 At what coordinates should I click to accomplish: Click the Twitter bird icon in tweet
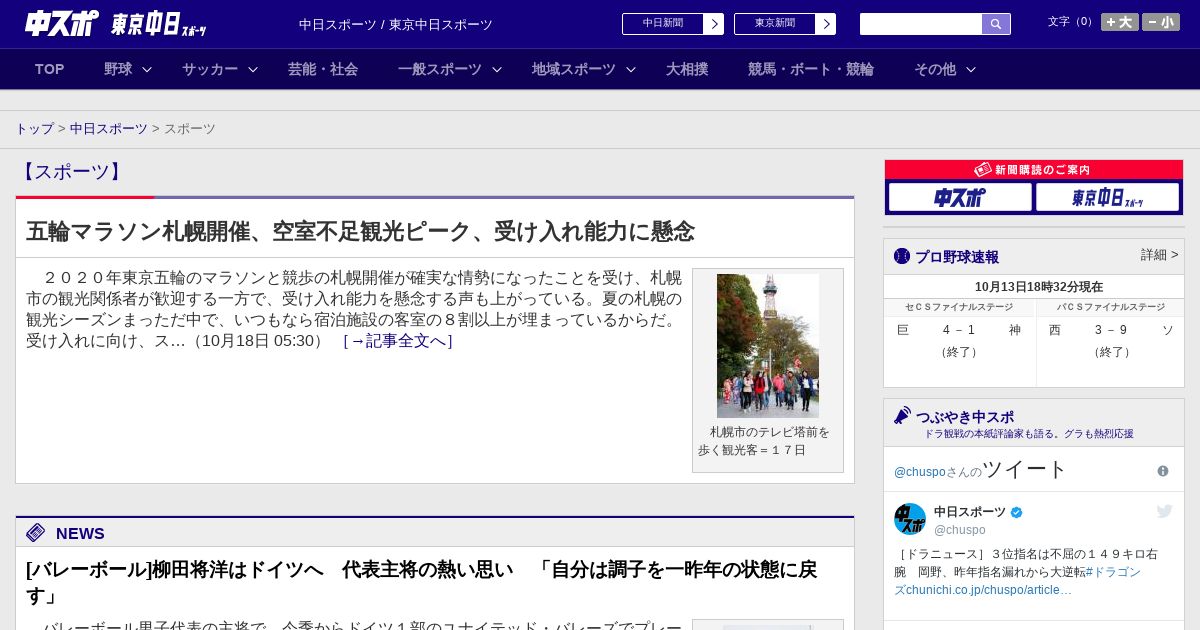pyautogui.click(x=1164, y=512)
